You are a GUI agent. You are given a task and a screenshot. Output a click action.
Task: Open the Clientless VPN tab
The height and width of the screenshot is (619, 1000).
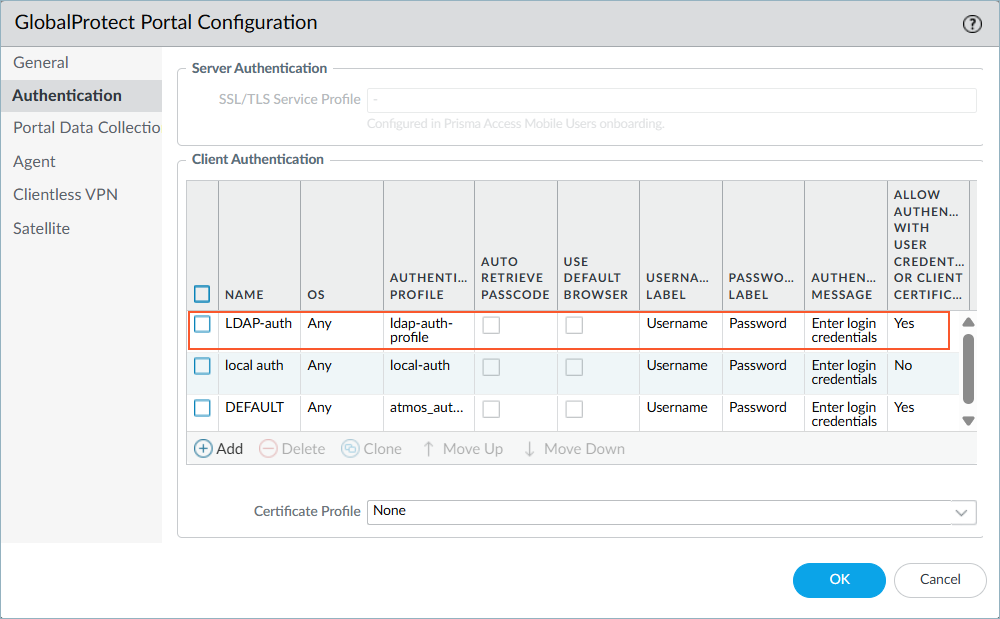[65, 194]
